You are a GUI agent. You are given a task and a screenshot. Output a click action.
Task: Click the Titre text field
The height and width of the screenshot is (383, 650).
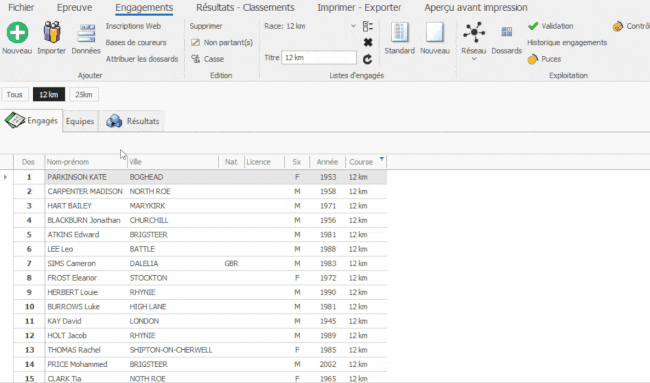click(x=319, y=58)
